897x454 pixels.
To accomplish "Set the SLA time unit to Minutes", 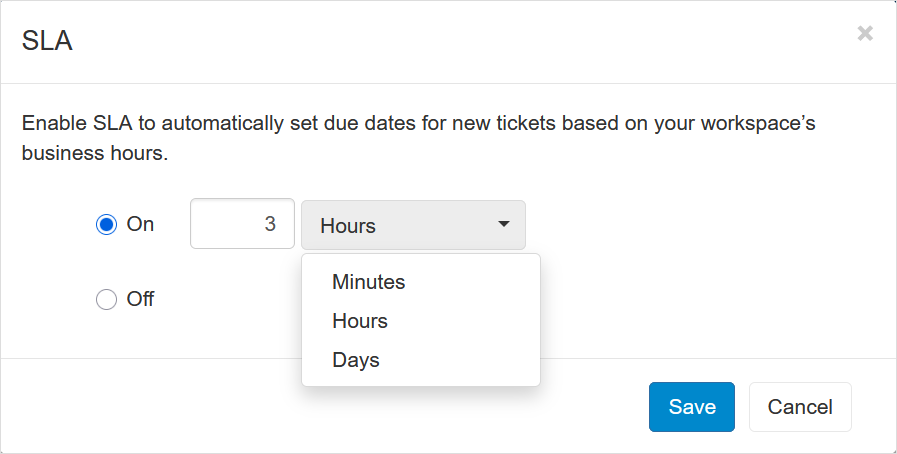I will click(369, 282).
